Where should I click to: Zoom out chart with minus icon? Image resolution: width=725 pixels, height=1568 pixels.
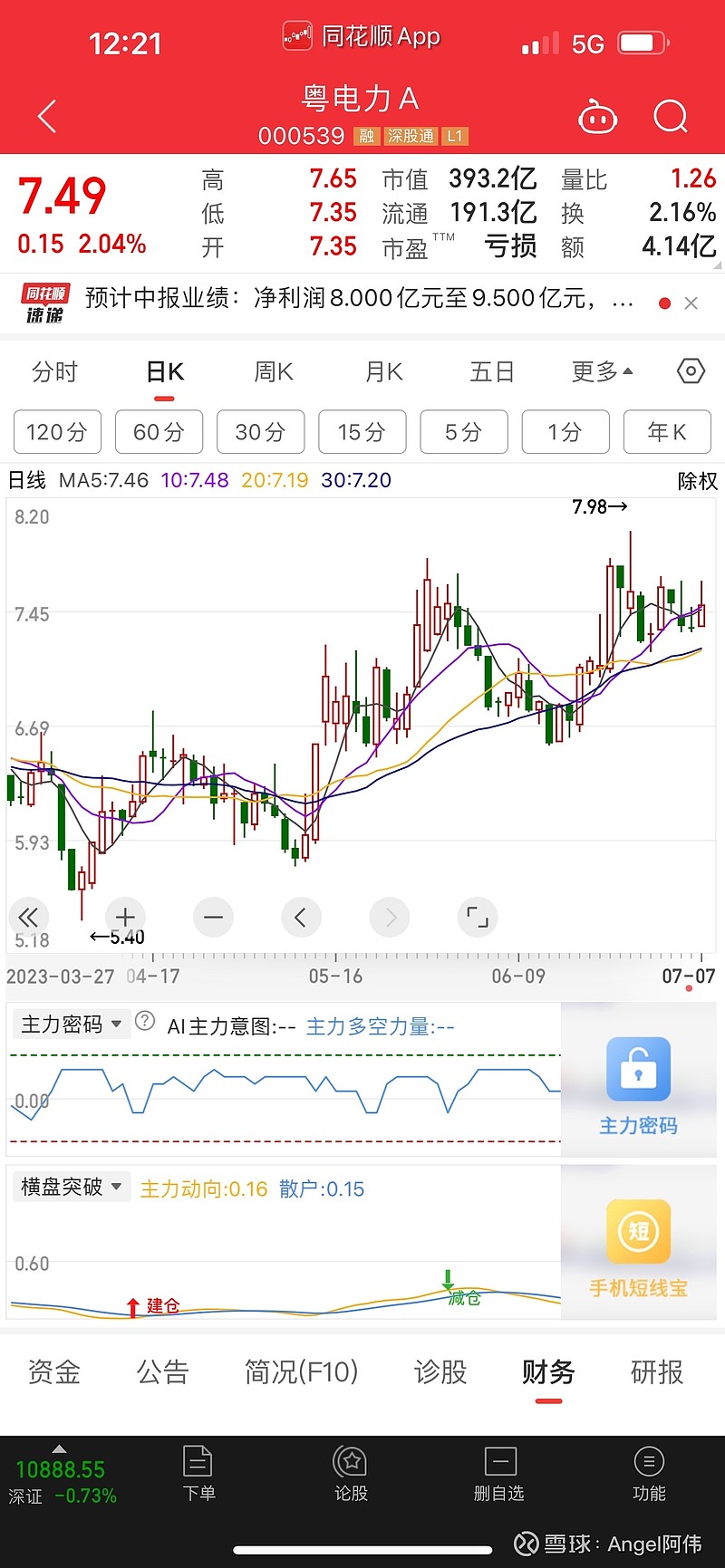pyautogui.click(x=214, y=918)
